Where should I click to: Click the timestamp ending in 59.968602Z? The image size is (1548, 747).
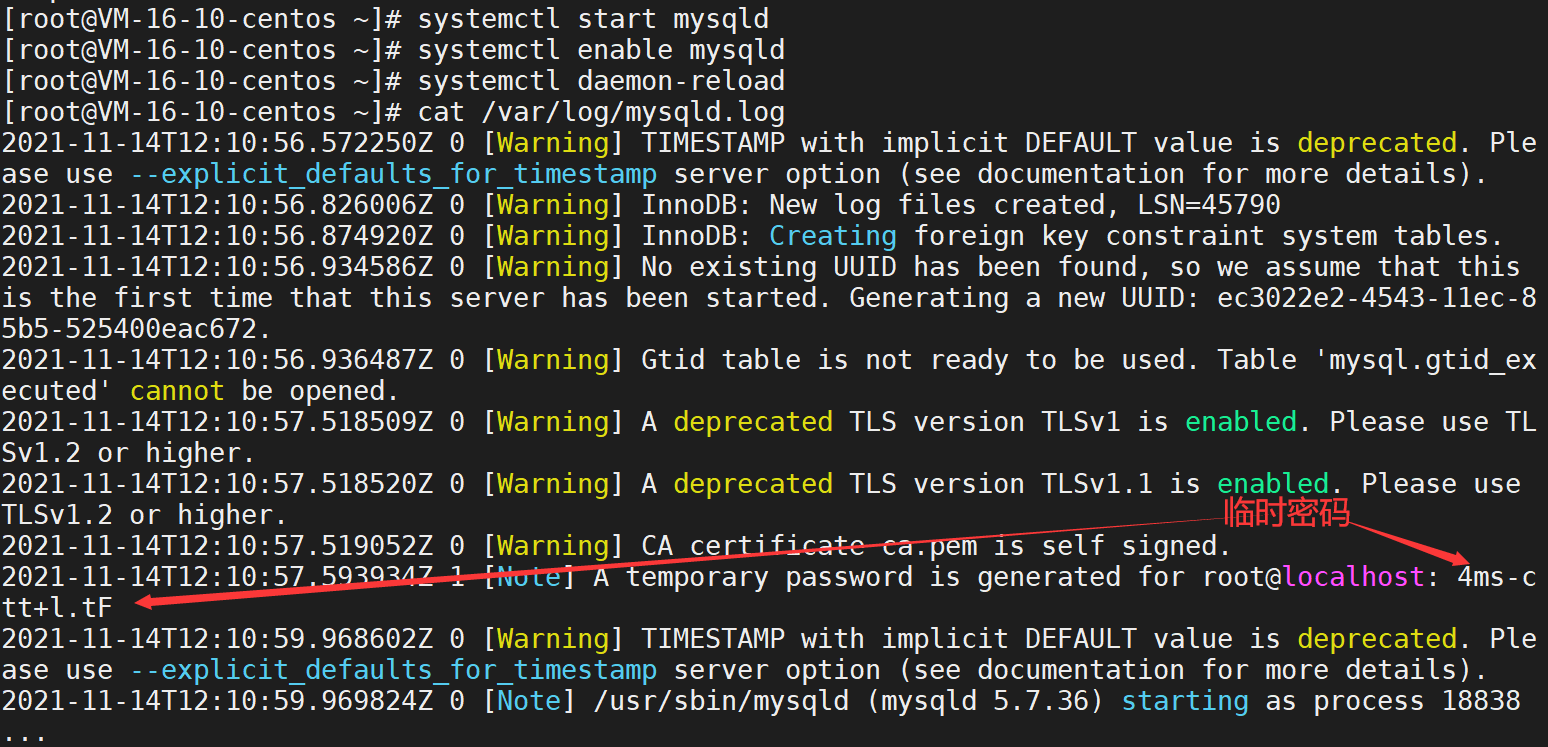tap(217, 638)
